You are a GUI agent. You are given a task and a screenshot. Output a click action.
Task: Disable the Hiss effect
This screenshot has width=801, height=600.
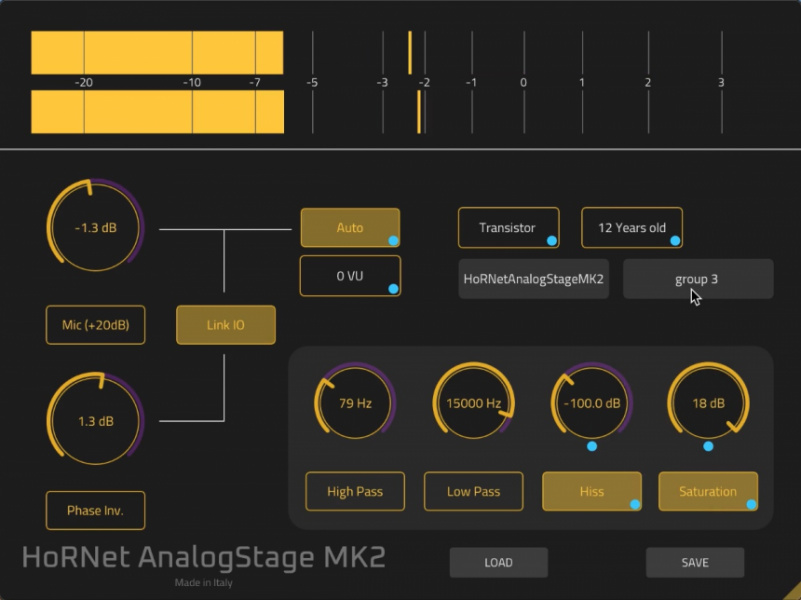[591, 491]
